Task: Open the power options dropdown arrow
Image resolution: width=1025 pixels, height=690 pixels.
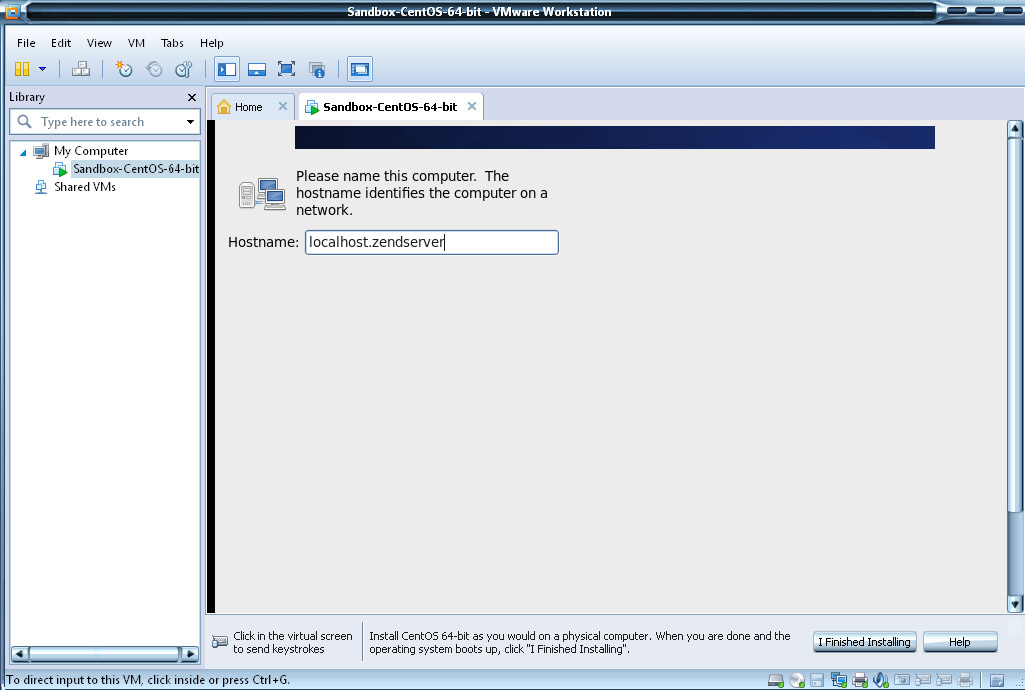Action: [42, 69]
